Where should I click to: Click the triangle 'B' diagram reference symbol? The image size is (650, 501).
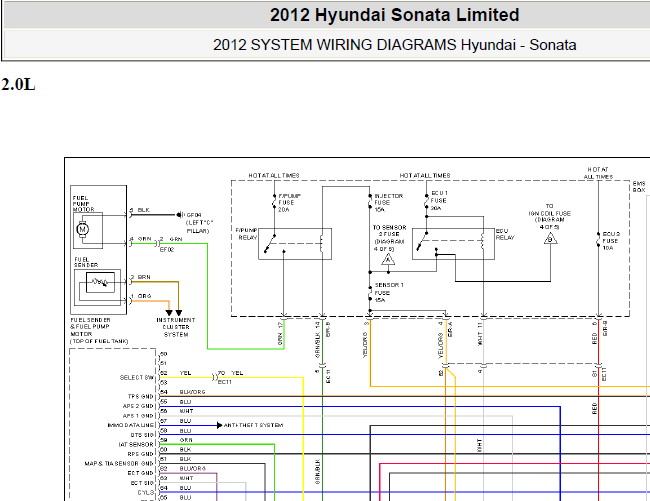click(550, 238)
